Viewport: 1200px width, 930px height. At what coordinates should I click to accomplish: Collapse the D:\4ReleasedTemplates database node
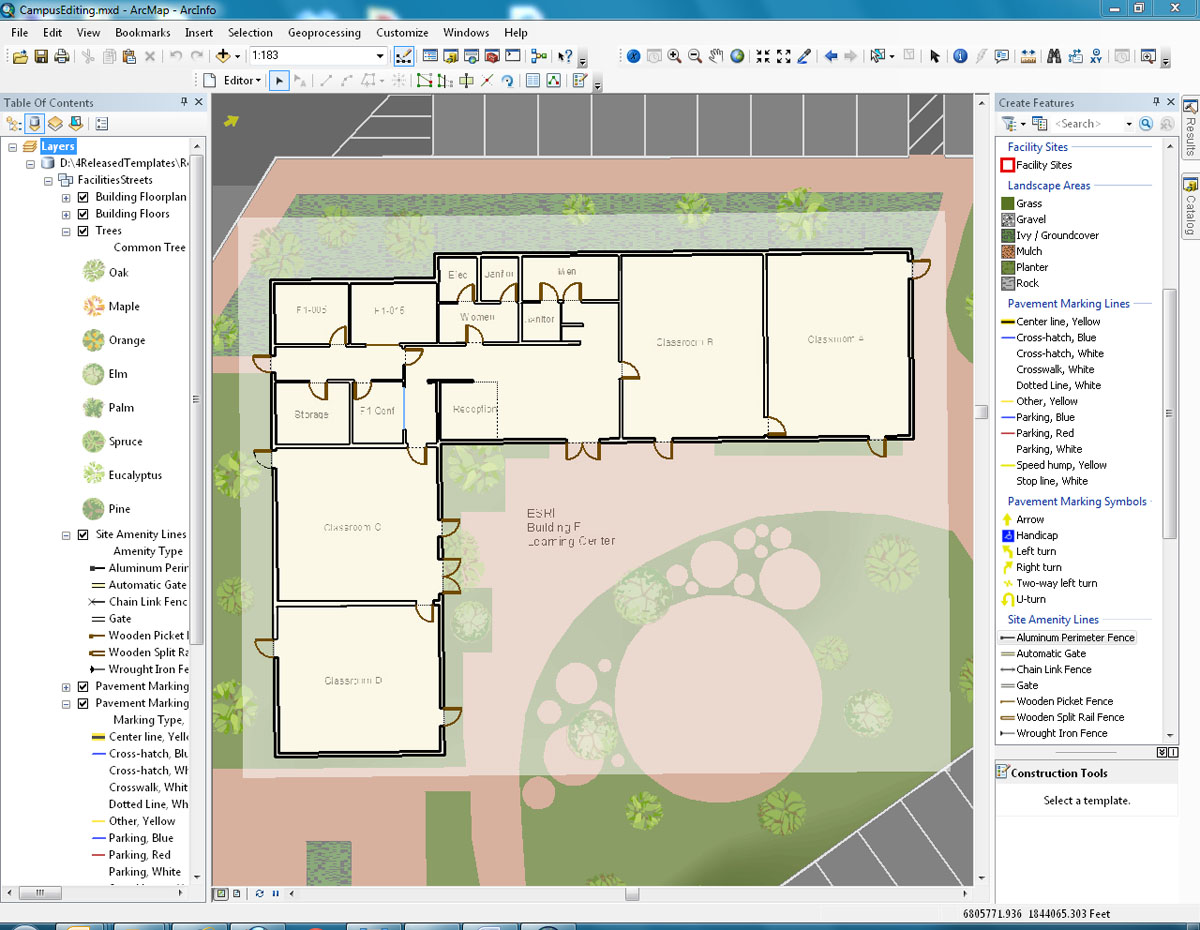tap(30, 163)
